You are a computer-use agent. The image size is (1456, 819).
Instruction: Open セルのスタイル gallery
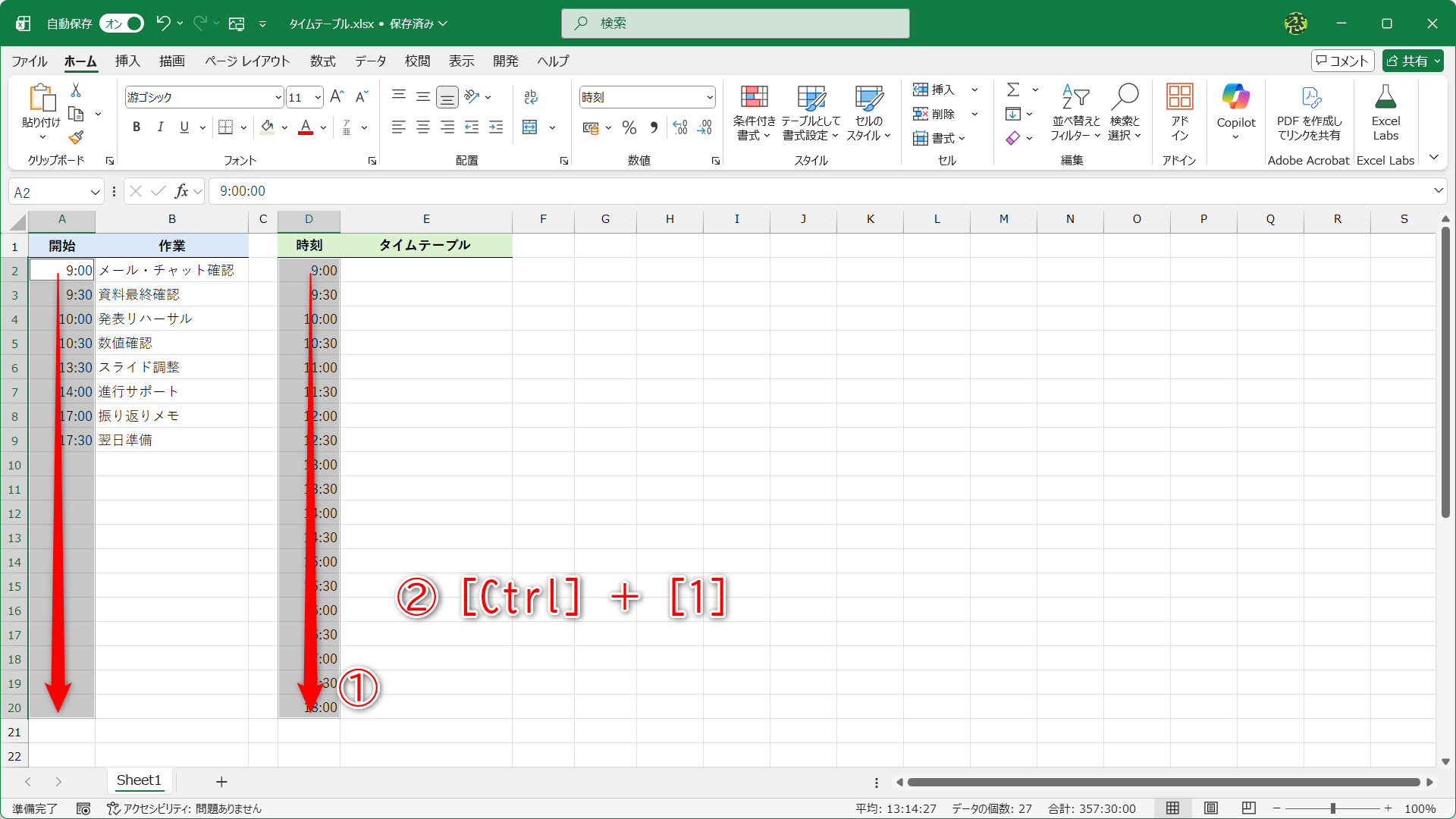pos(867,112)
